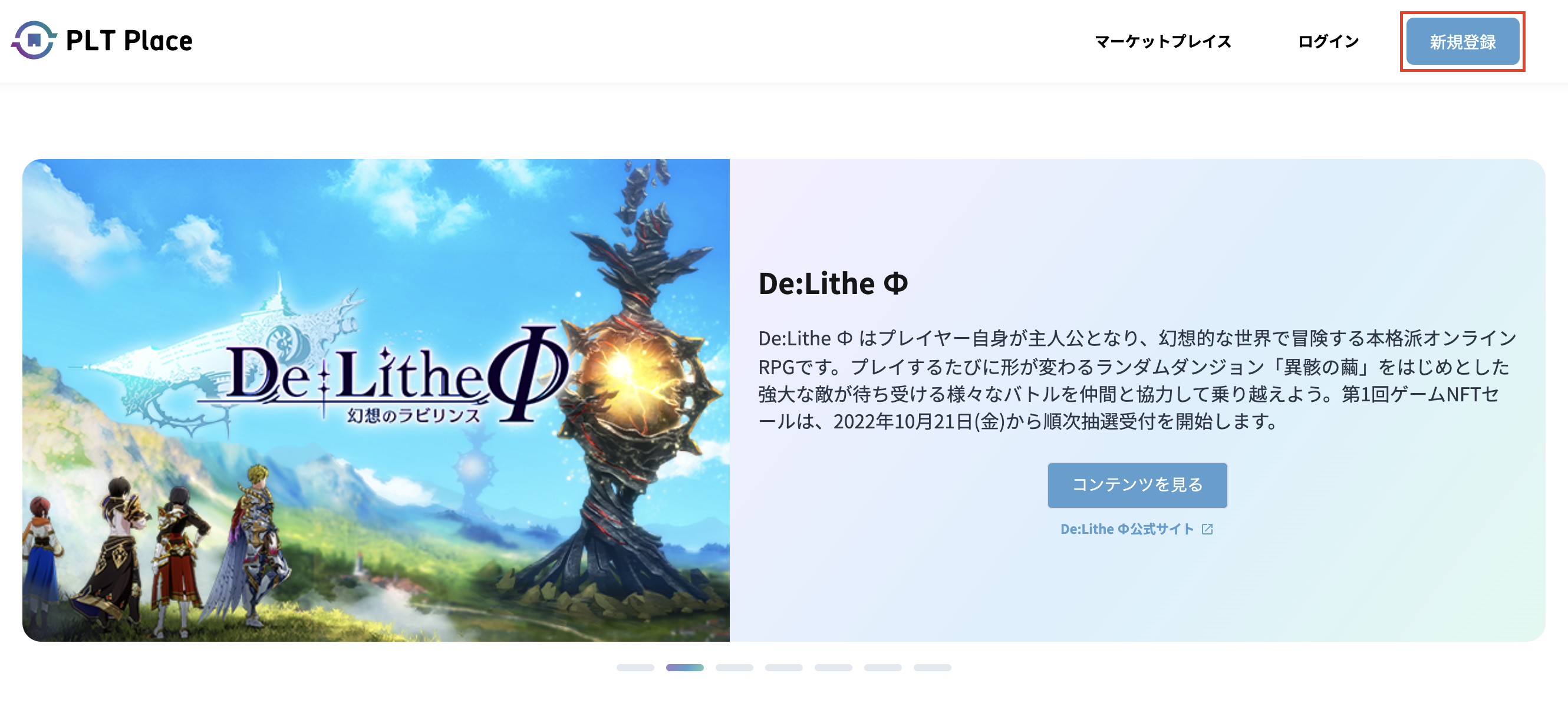Open the external link icon beside 公式サイト
The width and height of the screenshot is (1568, 726).
(x=1207, y=529)
